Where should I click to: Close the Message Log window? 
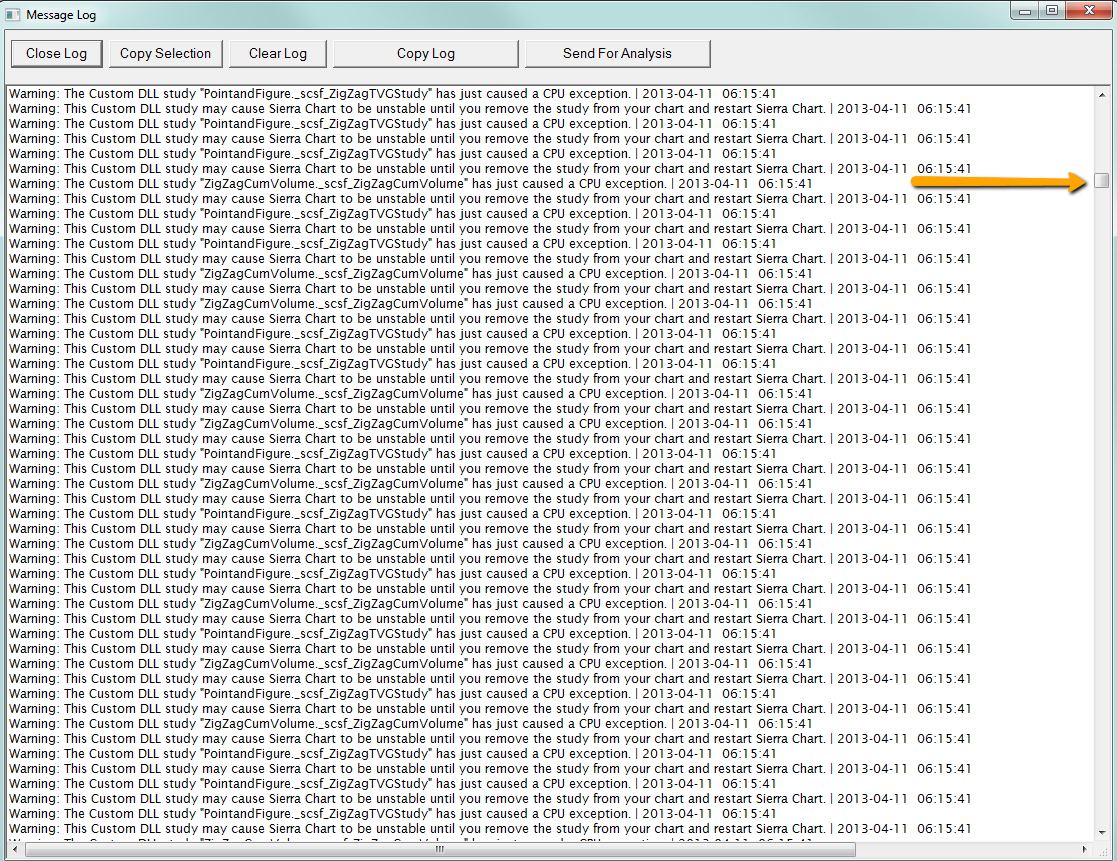[1089, 11]
